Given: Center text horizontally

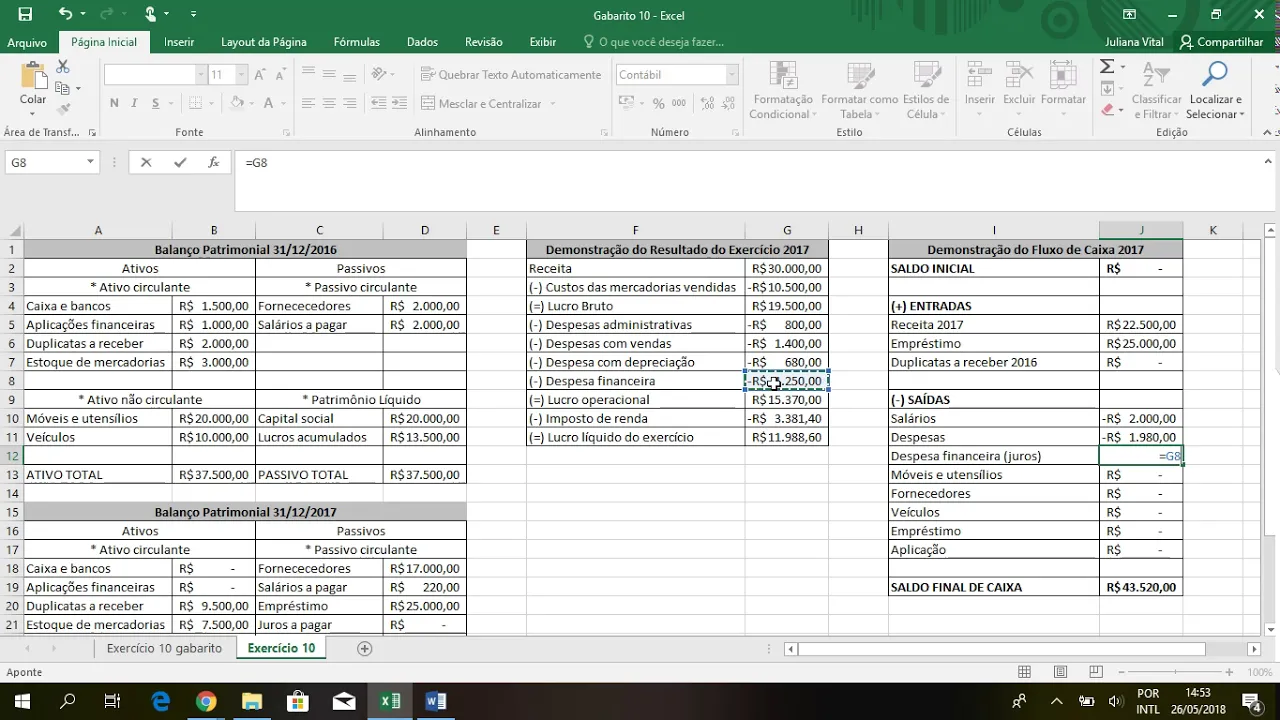Looking at the screenshot, I should coord(329,103).
